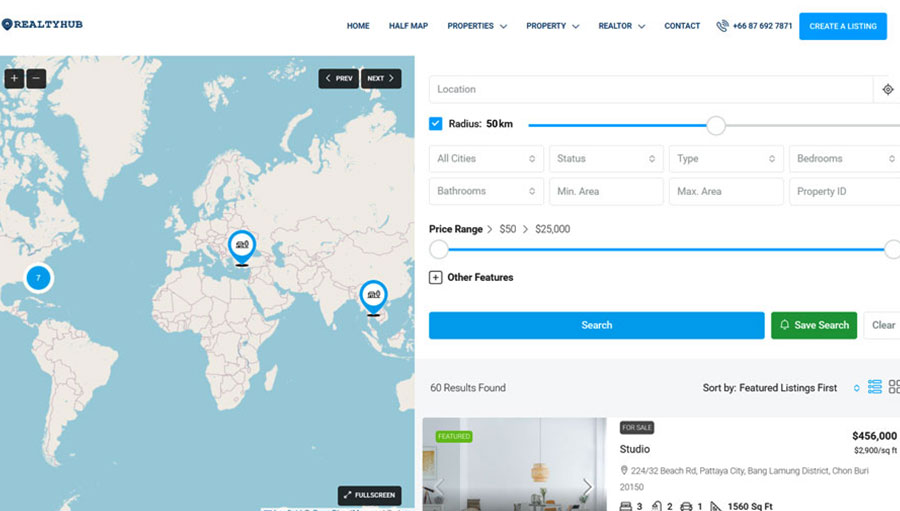Switch to grid view layout icon
The height and width of the screenshot is (511, 900).
[x=894, y=387]
